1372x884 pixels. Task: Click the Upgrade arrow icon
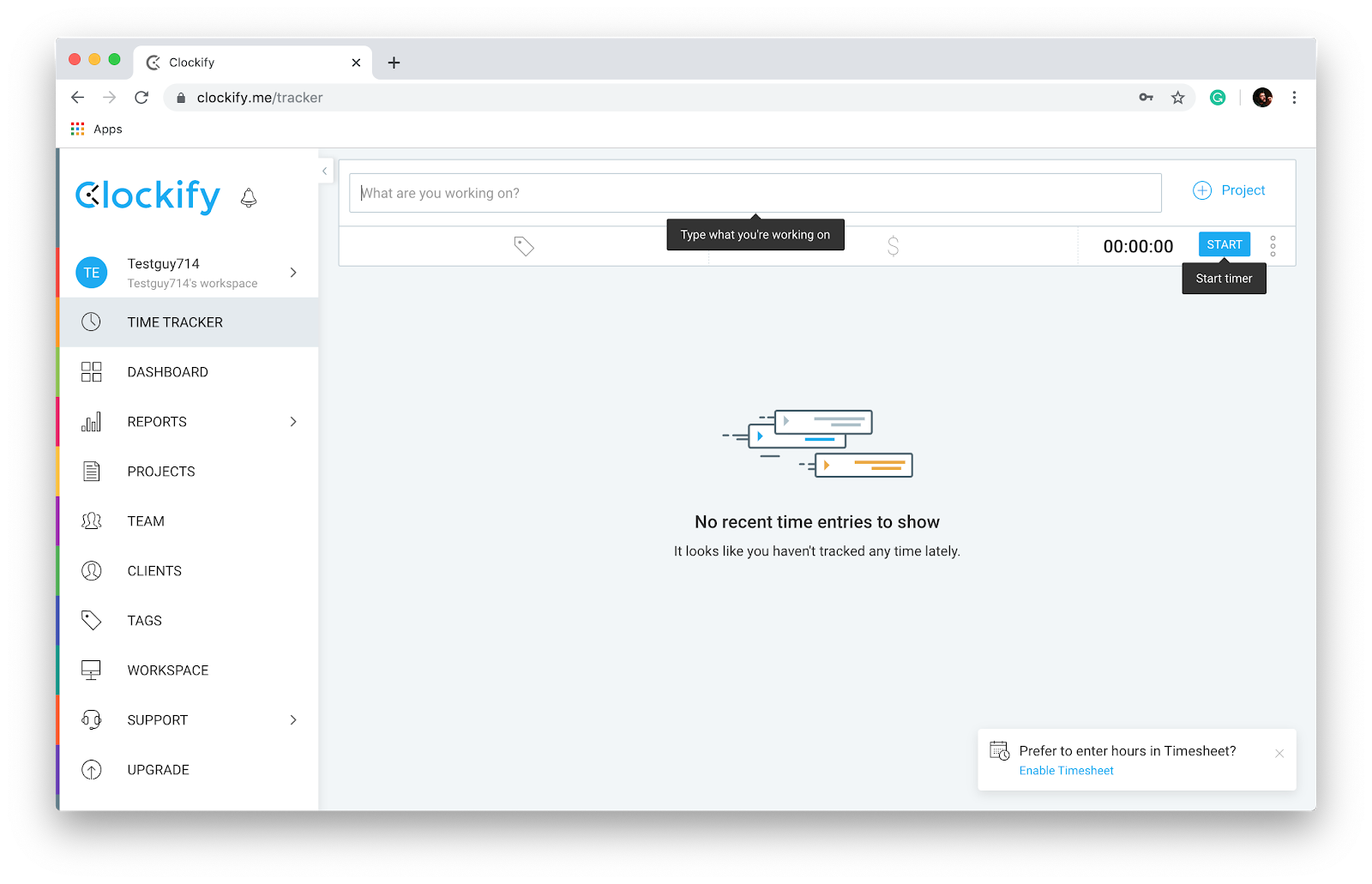pos(91,770)
